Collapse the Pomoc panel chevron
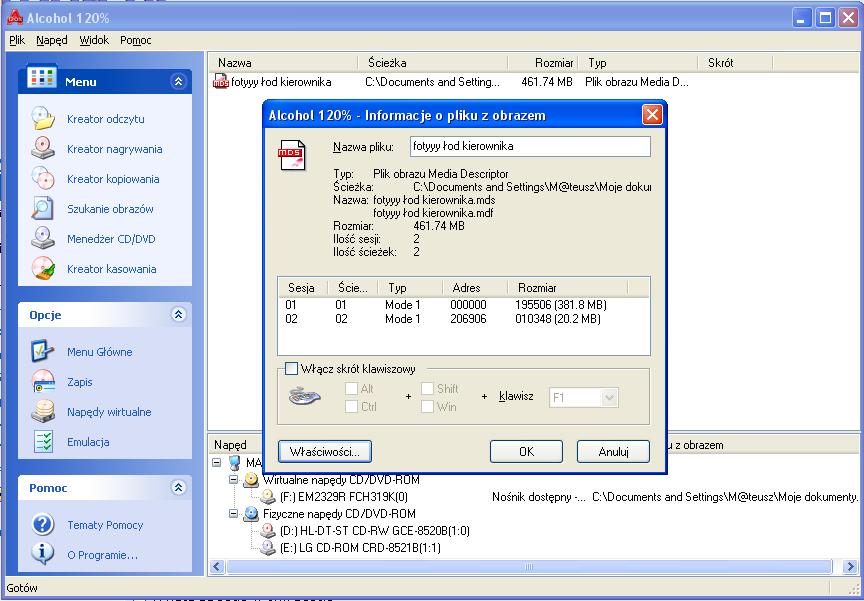 [178, 488]
